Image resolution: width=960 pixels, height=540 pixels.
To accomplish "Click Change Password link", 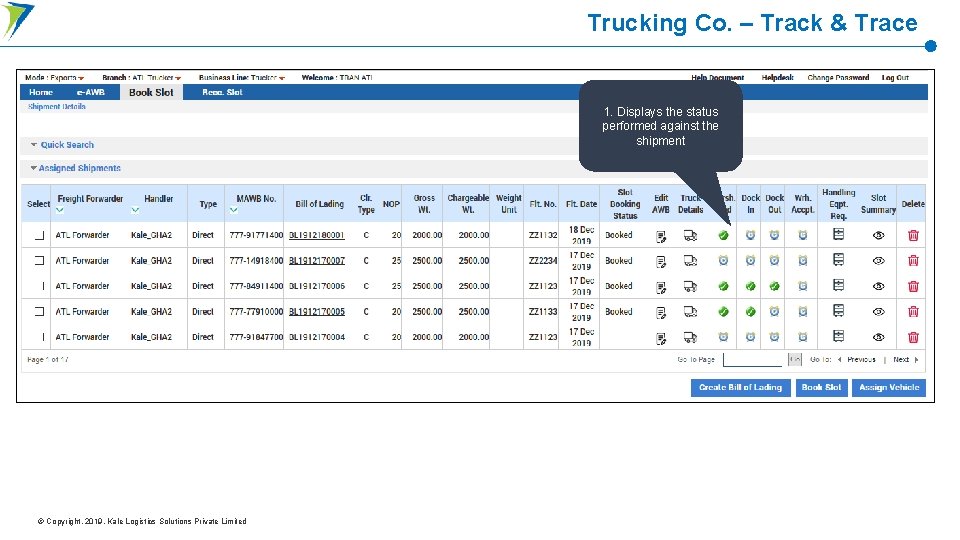I will point(838,78).
